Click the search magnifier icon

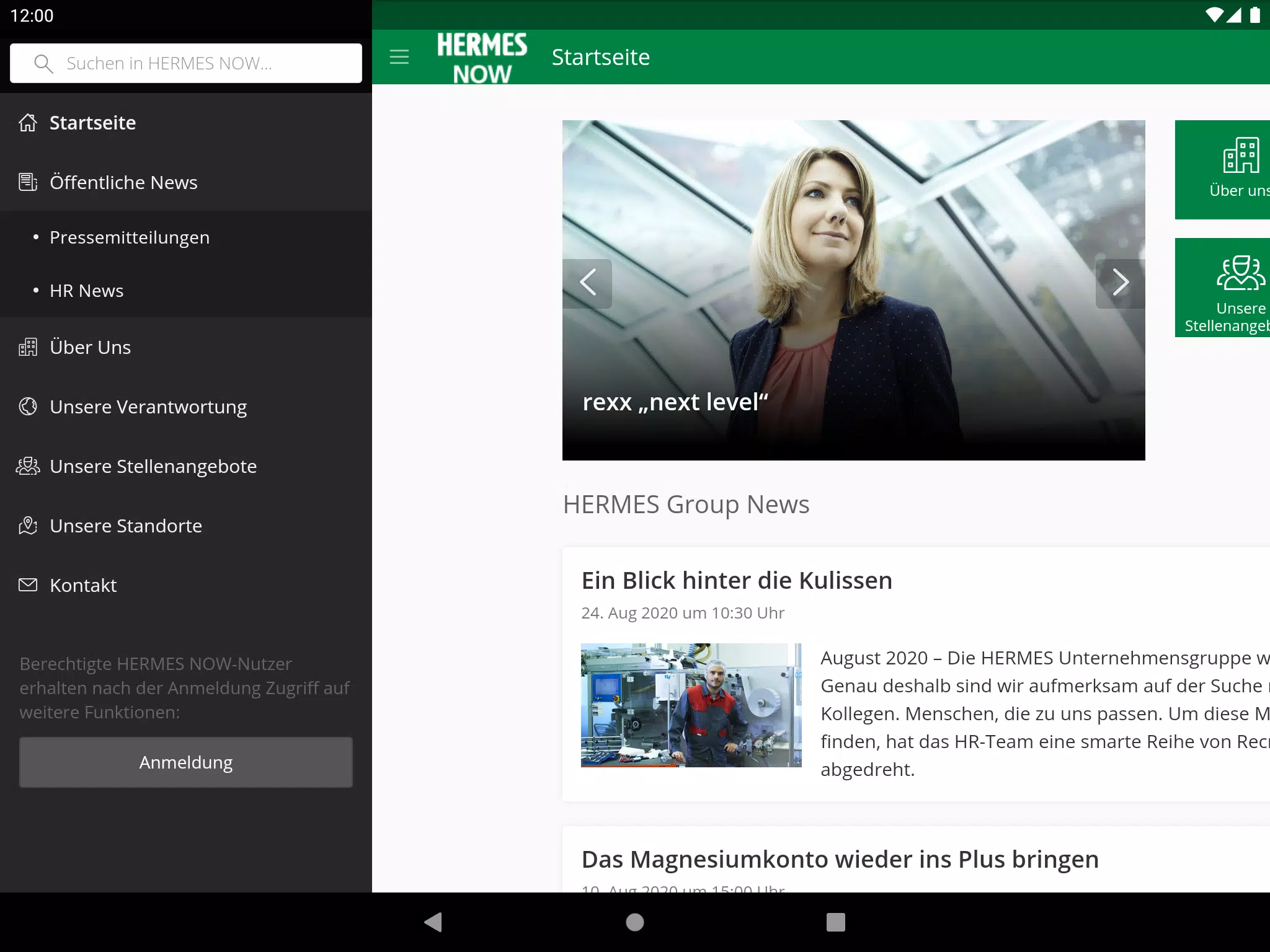(43, 63)
